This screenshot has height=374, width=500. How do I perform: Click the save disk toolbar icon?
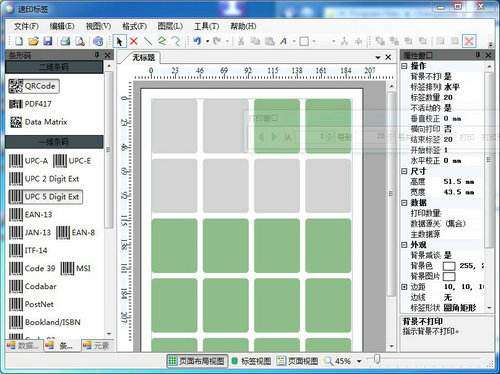pyautogui.click(x=48, y=41)
